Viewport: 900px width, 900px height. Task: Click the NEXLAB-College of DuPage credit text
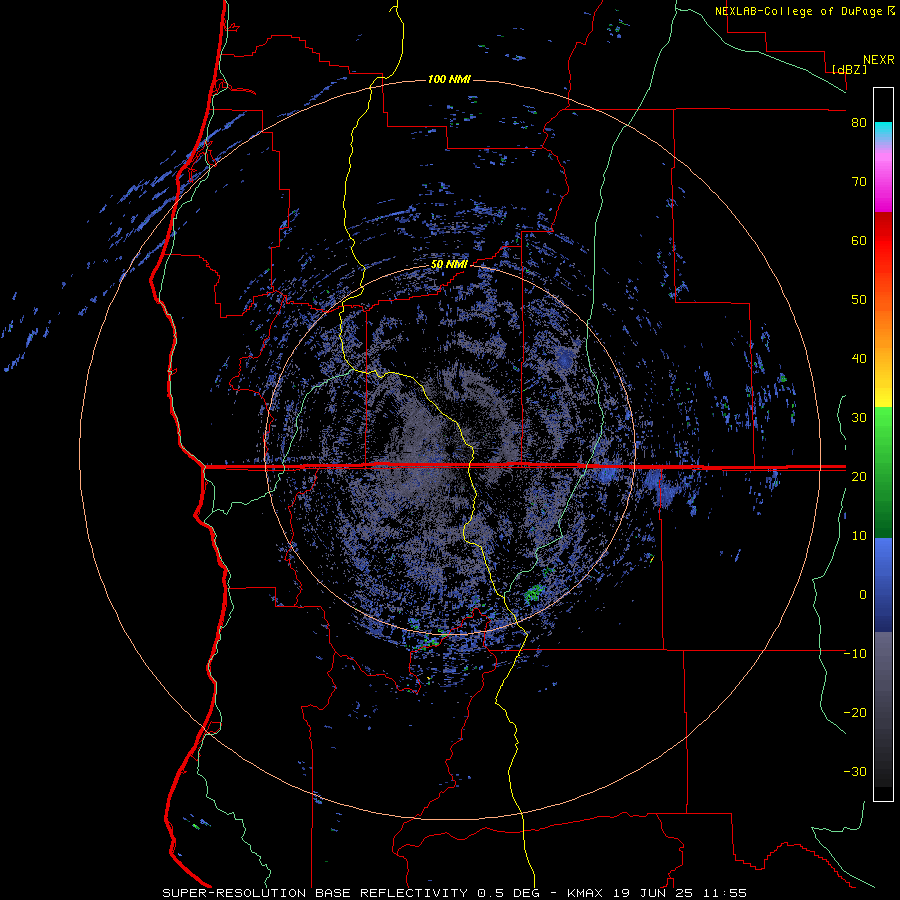[800, 11]
